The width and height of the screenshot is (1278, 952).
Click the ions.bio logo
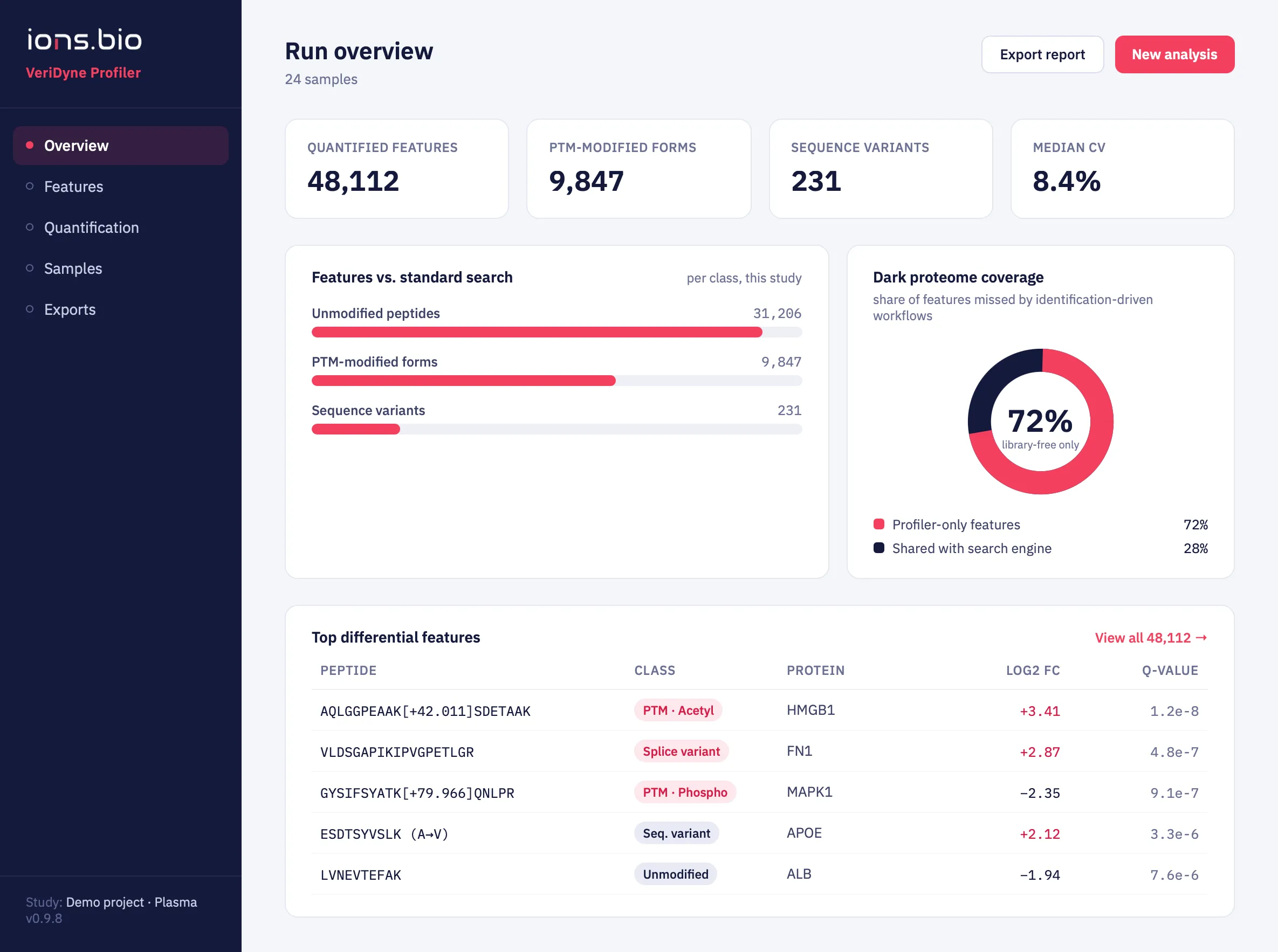point(84,40)
